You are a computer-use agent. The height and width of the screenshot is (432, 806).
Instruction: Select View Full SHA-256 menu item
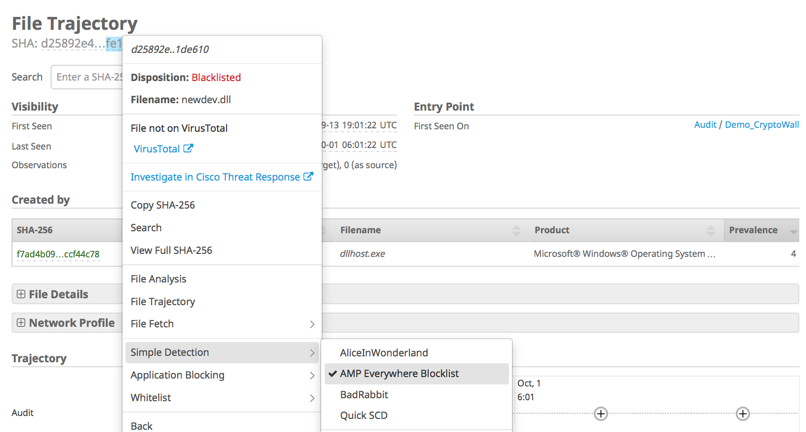click(x=171, y=250)
